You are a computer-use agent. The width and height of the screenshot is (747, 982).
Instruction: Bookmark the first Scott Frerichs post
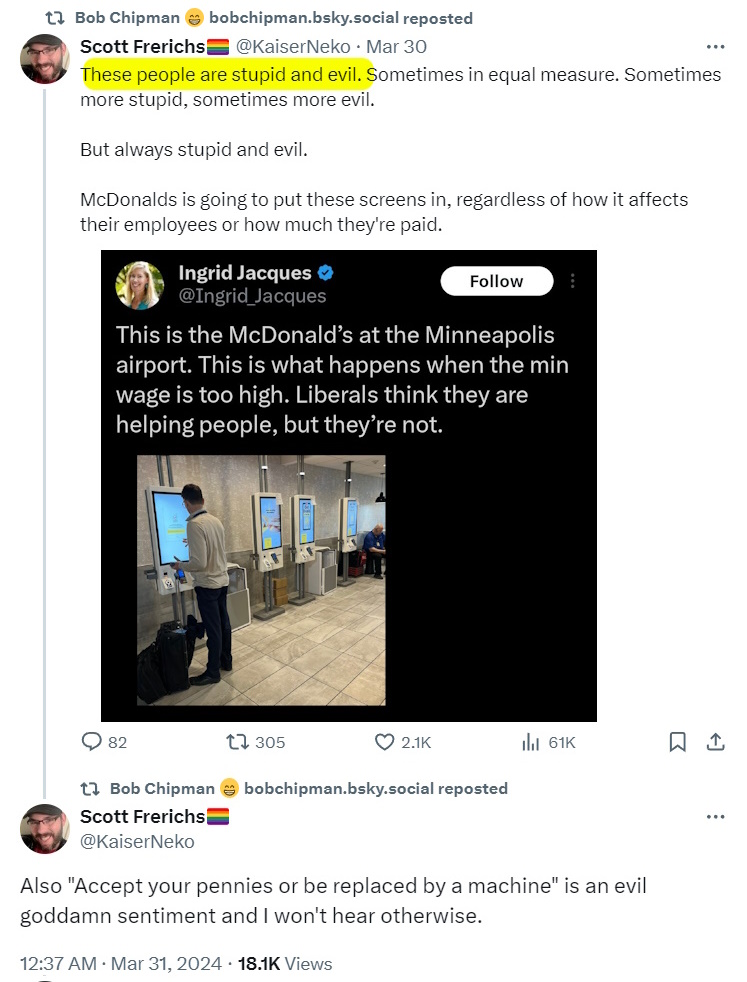pyautogui.click(x=677, y=742)
